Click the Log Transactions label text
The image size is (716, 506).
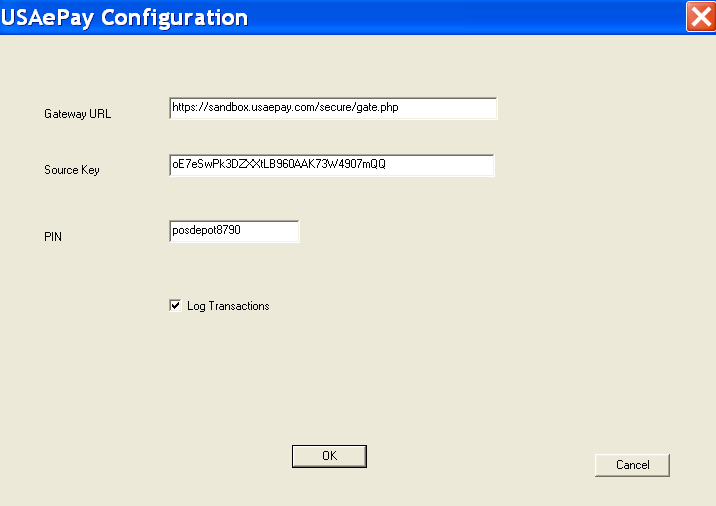[x=228, y=306]
